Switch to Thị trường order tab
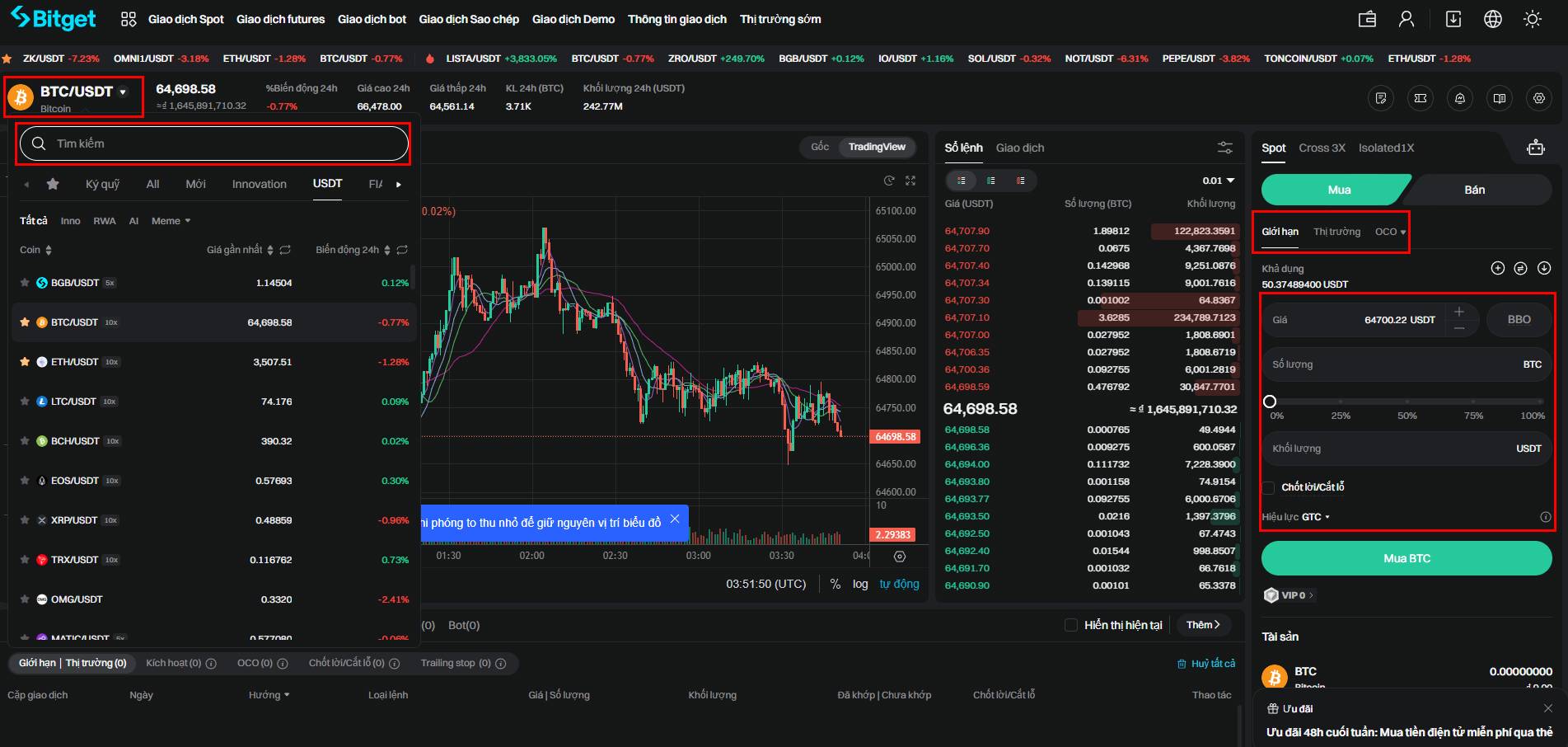1568x747 pixels. click(1336, 232)
